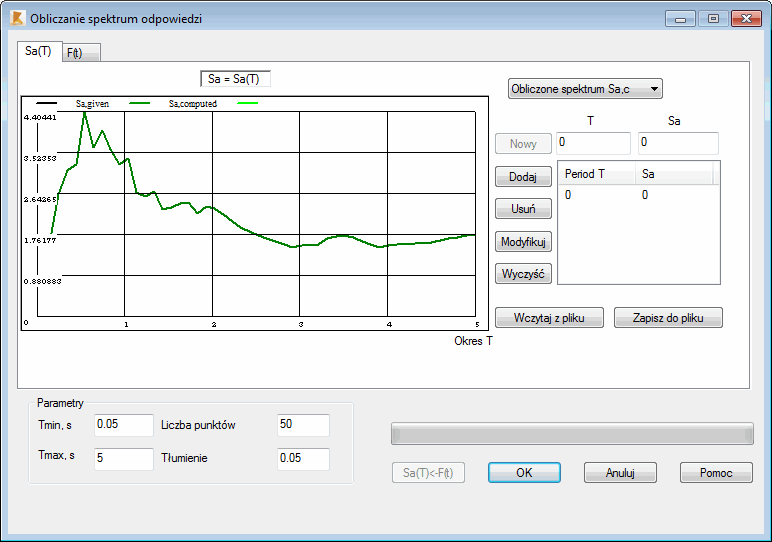The image size is (772, 542).
Task: Click the Wyczyść button
Action: [x=523, y=274]
